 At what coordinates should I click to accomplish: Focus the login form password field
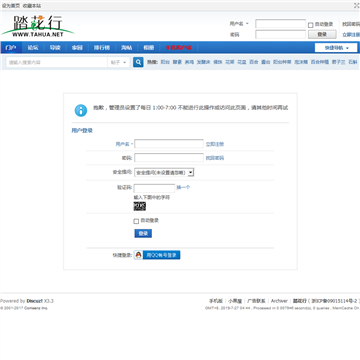(x=169, y=158)
